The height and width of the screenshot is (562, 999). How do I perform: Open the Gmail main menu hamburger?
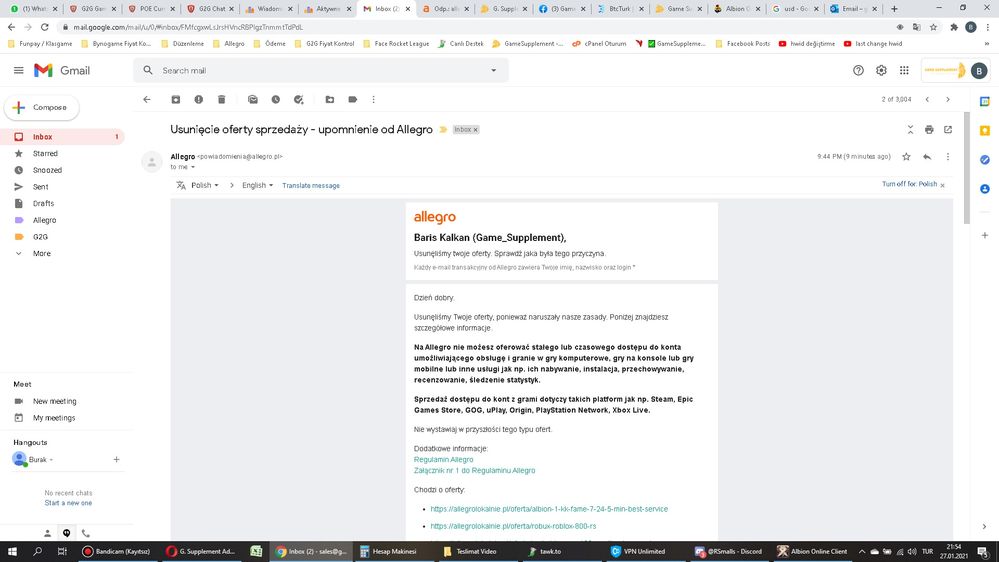(18, 70)
